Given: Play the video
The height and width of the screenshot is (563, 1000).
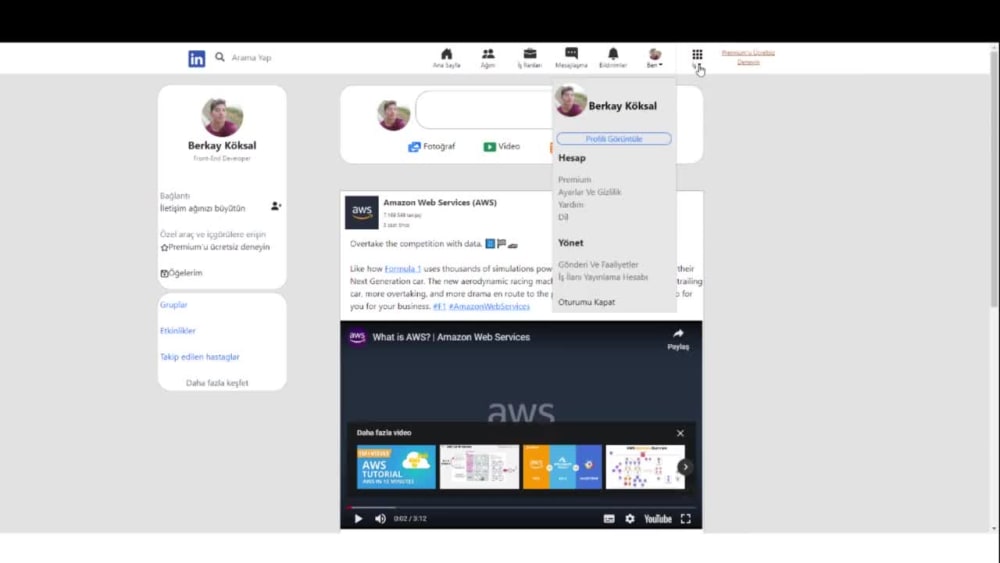Looking at the screenshot, I should pos(358,519).
